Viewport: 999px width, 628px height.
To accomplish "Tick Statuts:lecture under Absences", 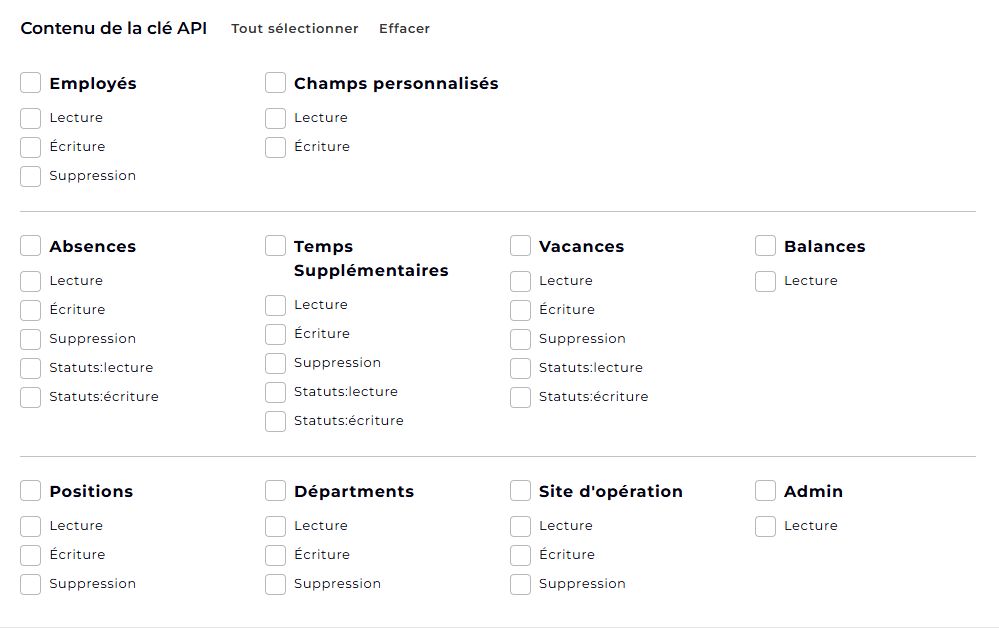I will point(31,368).
